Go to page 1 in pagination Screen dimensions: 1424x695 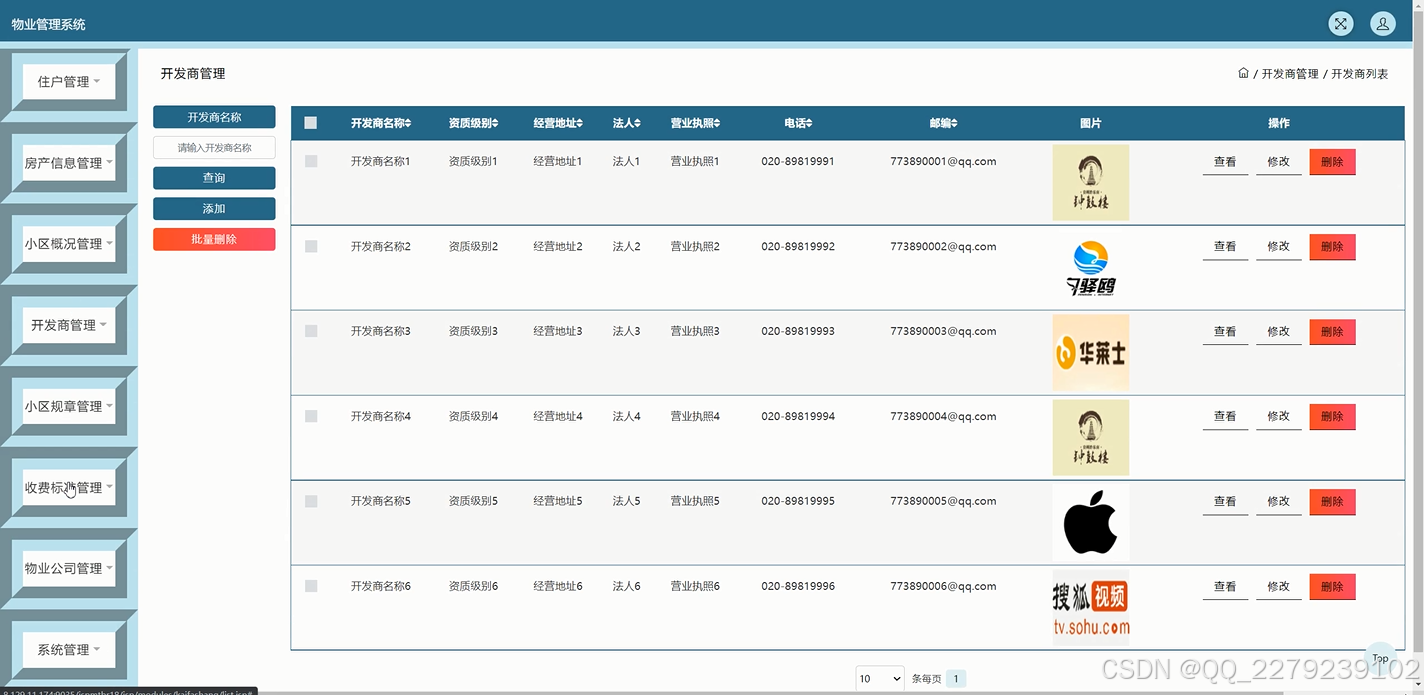956,679
